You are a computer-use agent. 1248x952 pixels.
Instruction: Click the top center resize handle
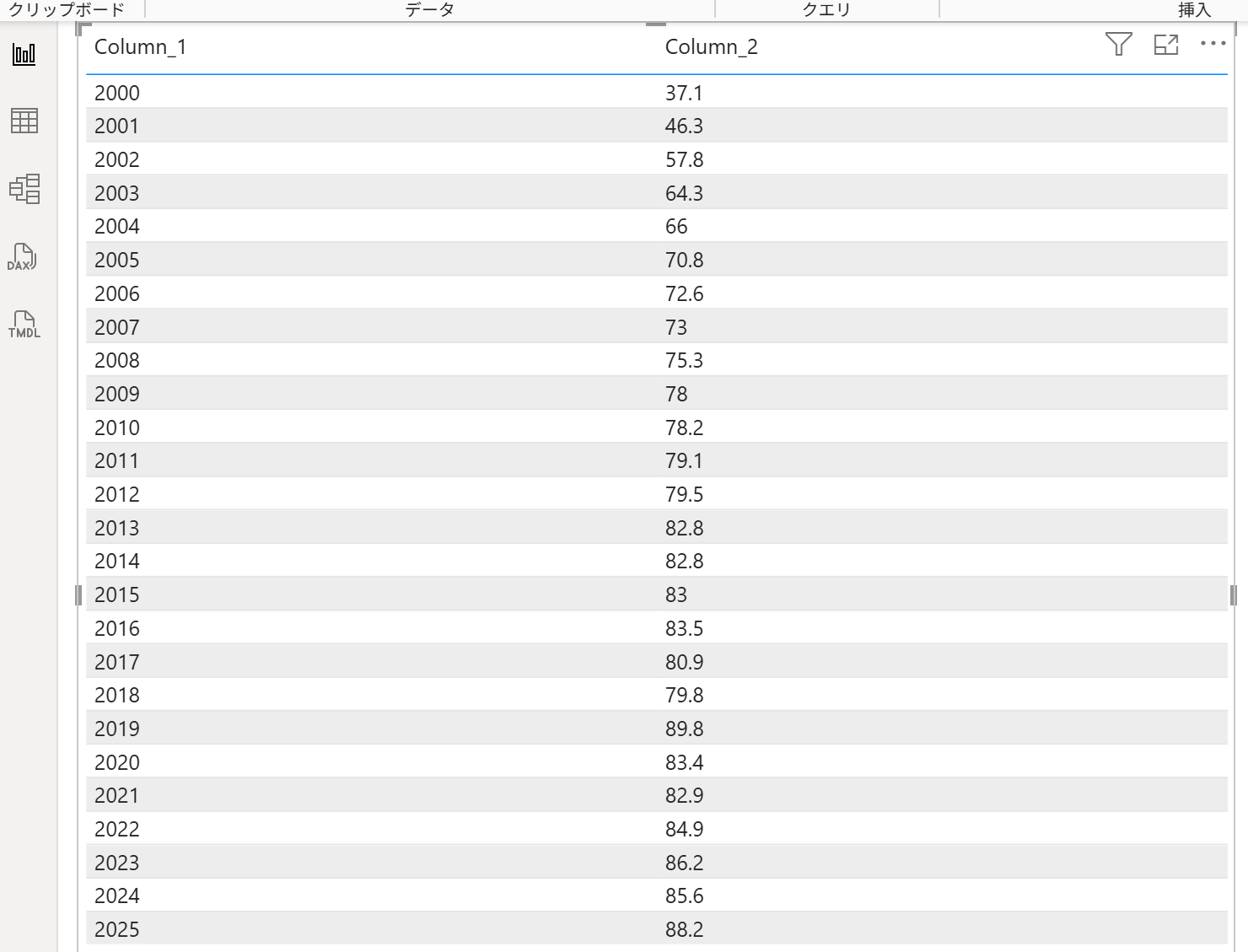pos(655,24)
